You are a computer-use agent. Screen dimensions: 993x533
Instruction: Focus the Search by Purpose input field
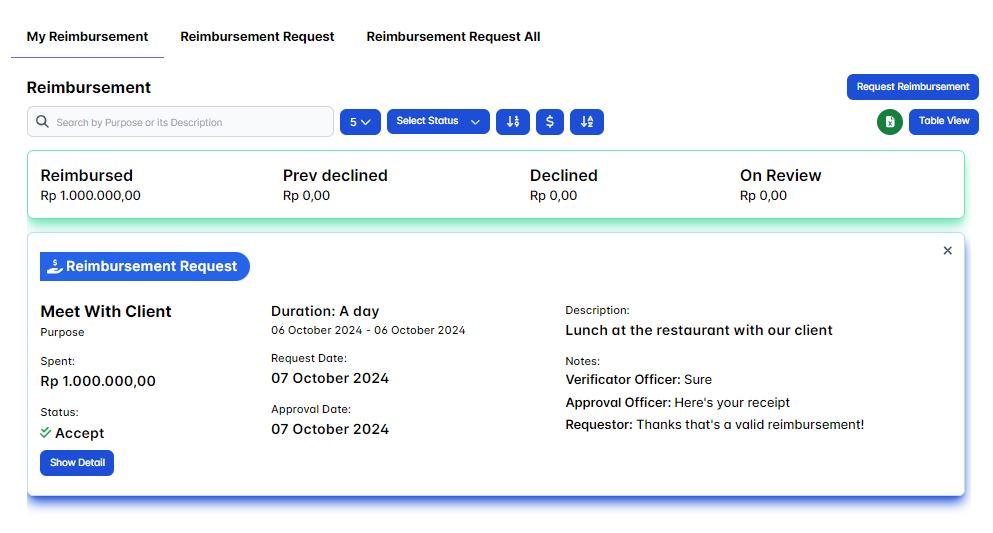[x=190, y=122]
